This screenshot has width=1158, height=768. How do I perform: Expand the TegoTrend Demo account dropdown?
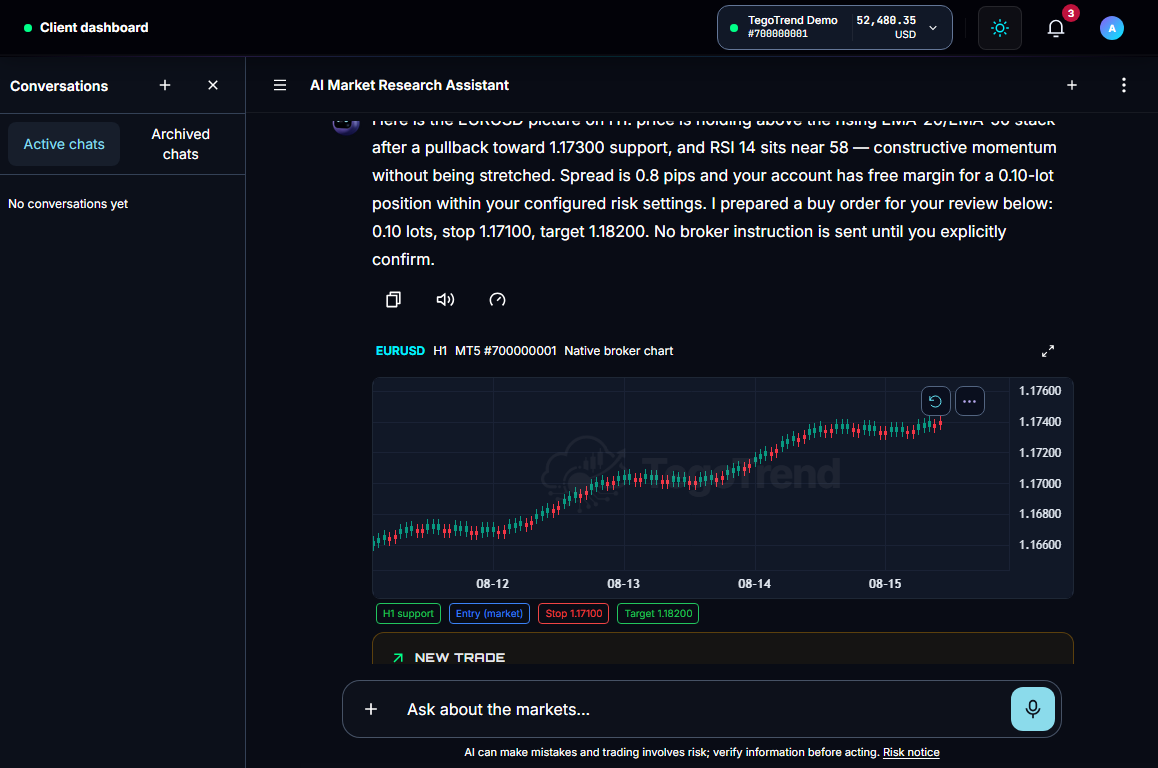[835, 28]
